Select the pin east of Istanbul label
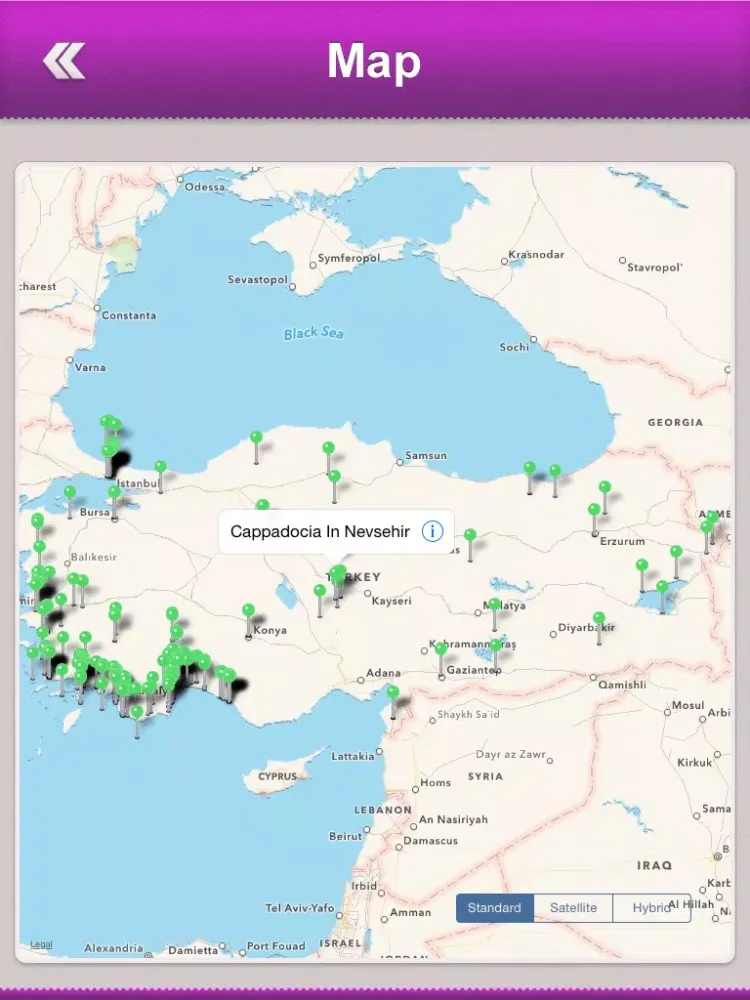The height and width of the screenshot is (1000, 750). pos(160,466)
